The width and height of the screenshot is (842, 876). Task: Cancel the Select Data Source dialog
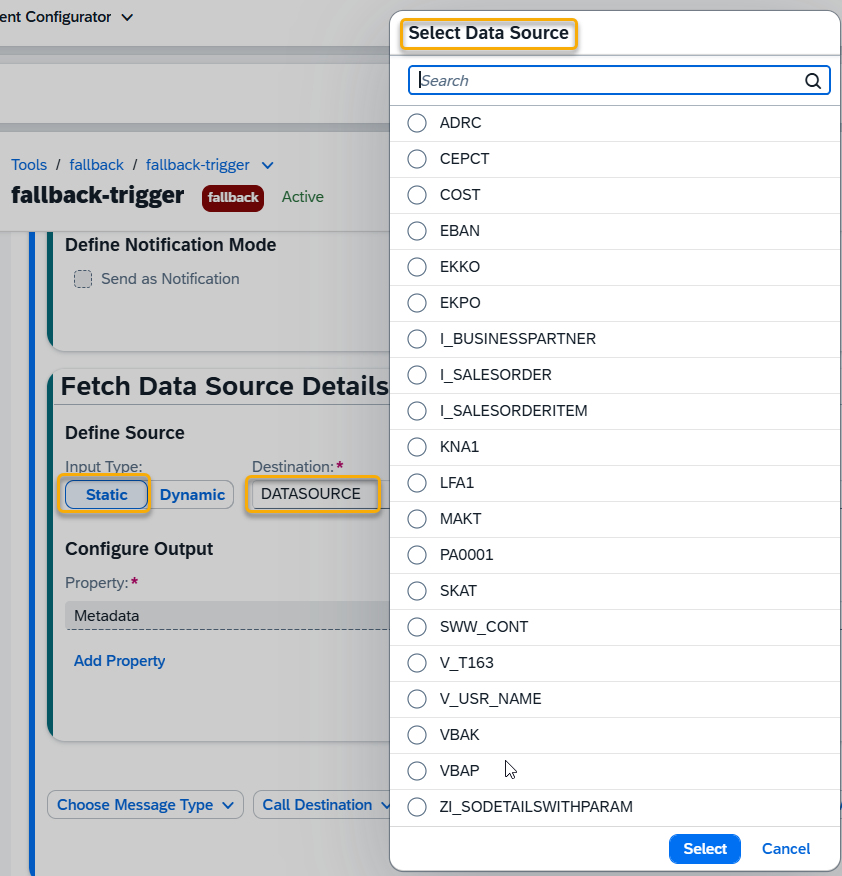coord(786,849)
